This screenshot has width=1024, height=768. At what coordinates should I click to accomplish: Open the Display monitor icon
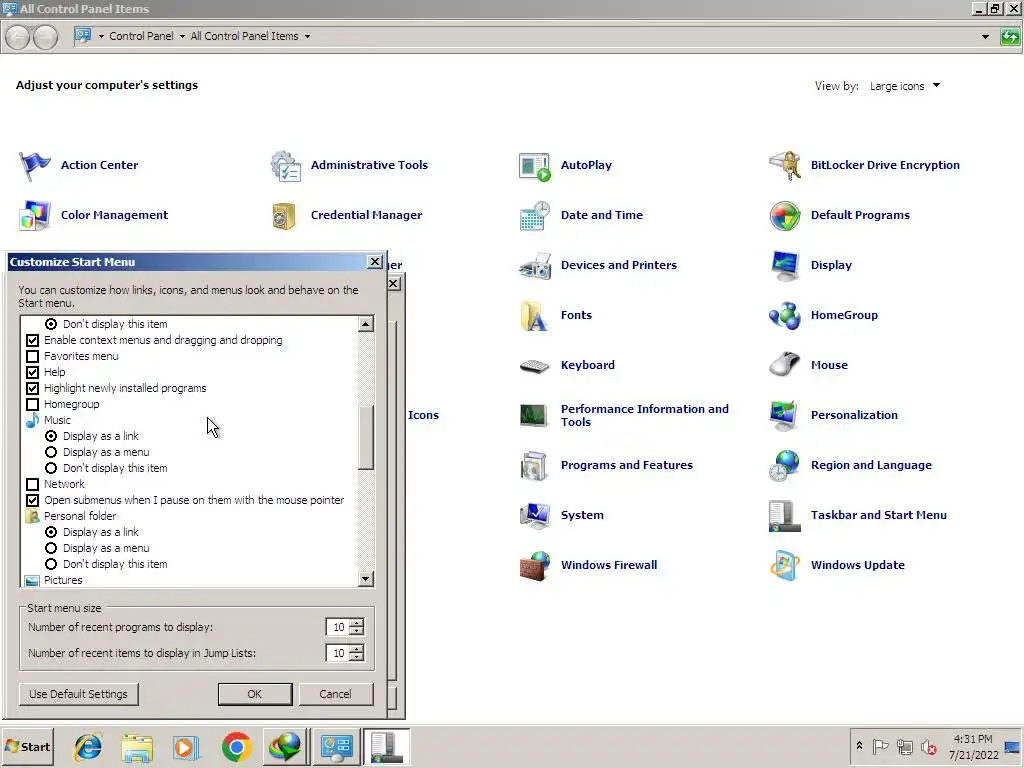coord(785,265)
